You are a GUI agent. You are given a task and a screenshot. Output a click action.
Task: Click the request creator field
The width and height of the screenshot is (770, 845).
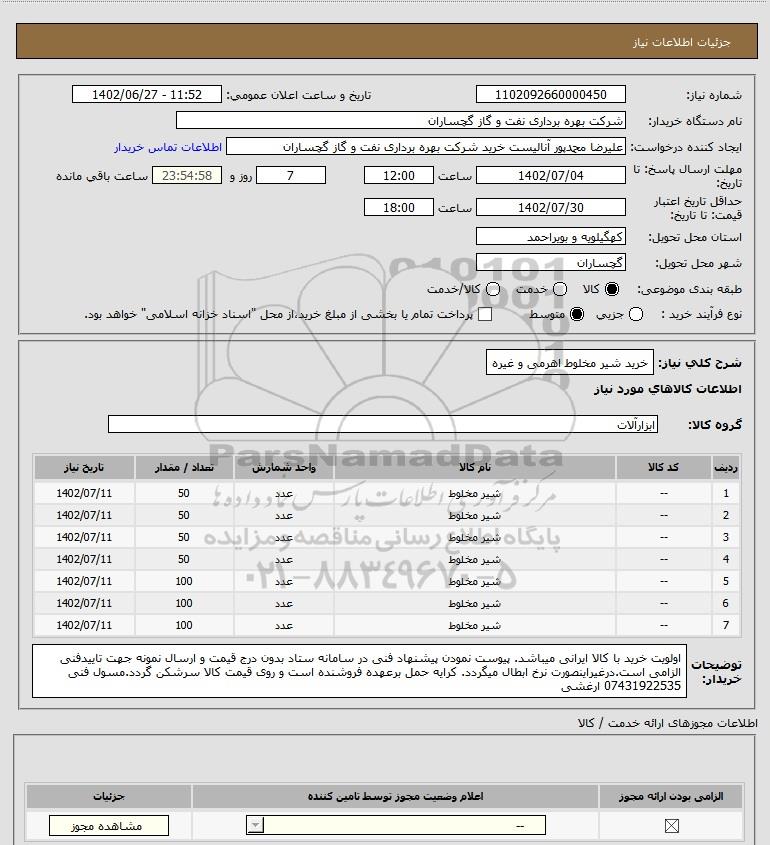426,147
